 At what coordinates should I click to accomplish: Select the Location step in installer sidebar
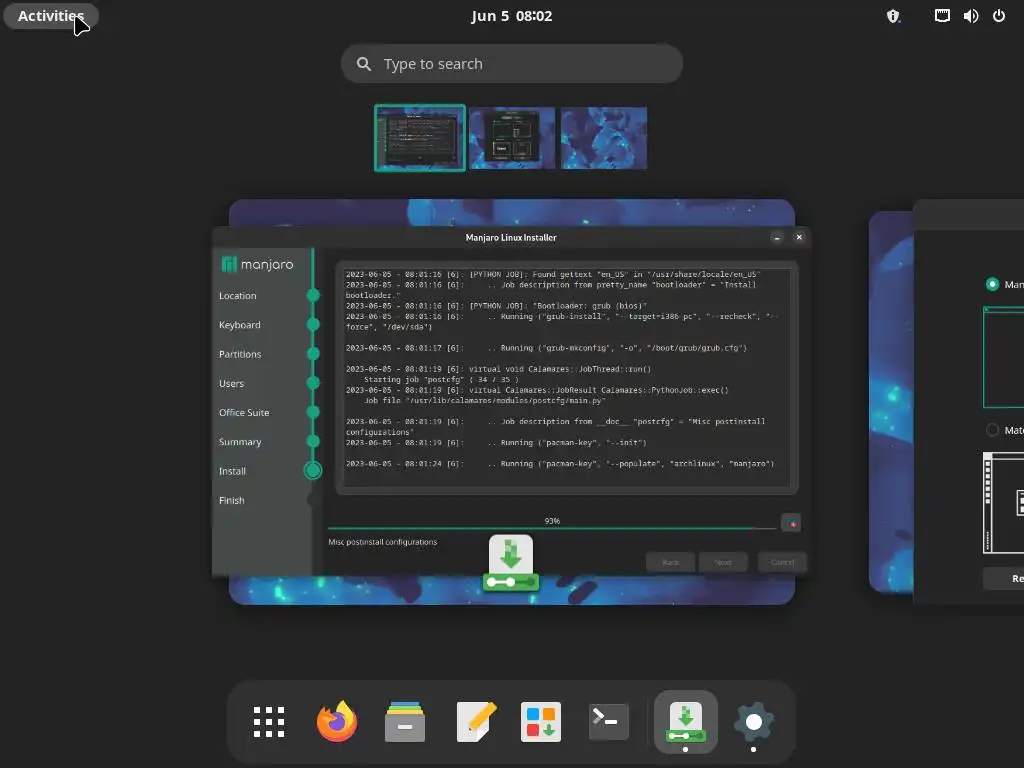(238, 296)
